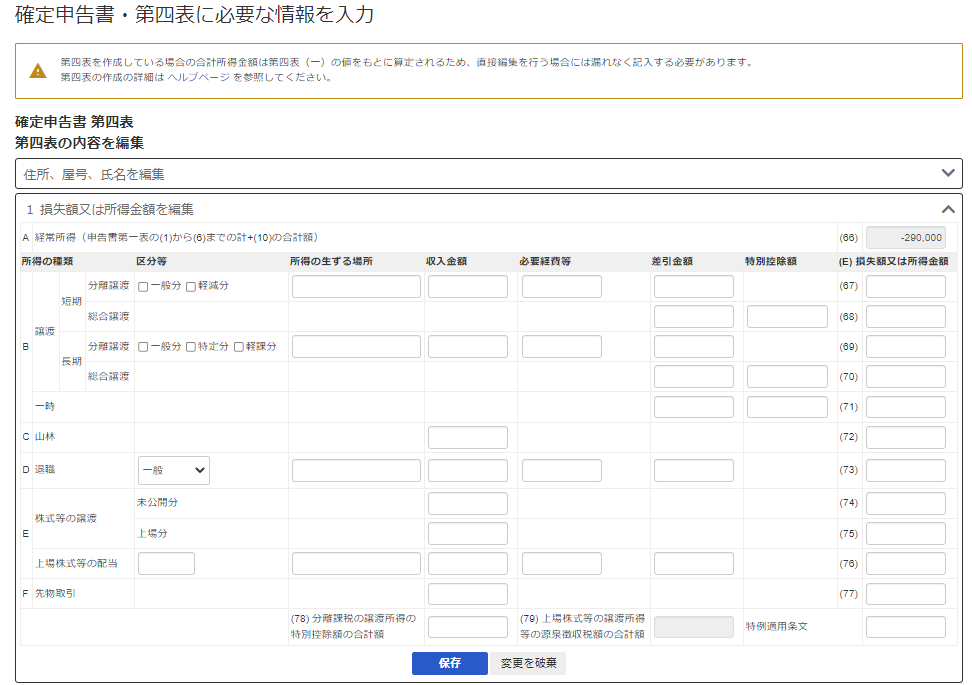The height and width of the screenshot is (685, 972).
Task: Focus the short-term 総合譲渡 差引金額 field
Action: coord(694,316)
